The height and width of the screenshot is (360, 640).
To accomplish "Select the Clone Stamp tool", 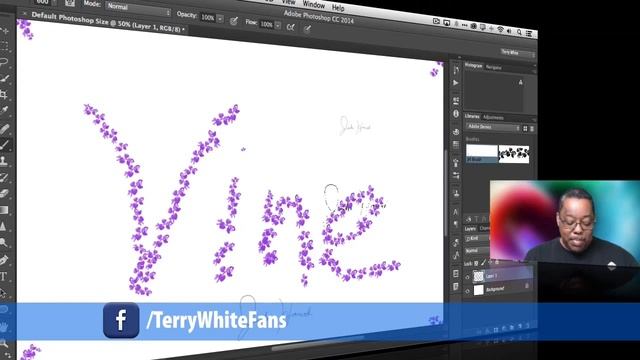I will coord(4,161).
